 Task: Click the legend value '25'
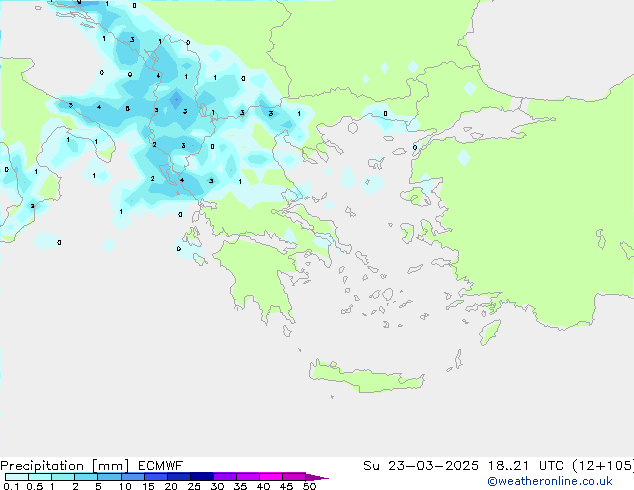tap(194, 486)
